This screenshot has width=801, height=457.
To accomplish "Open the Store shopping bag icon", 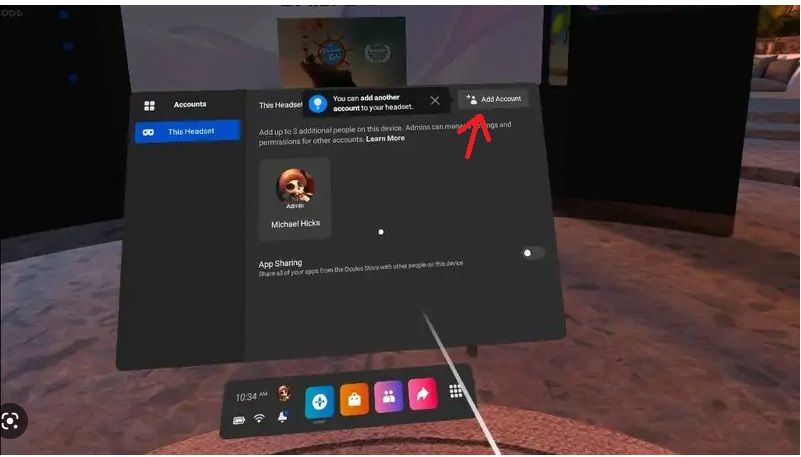I will pos(354,399).
